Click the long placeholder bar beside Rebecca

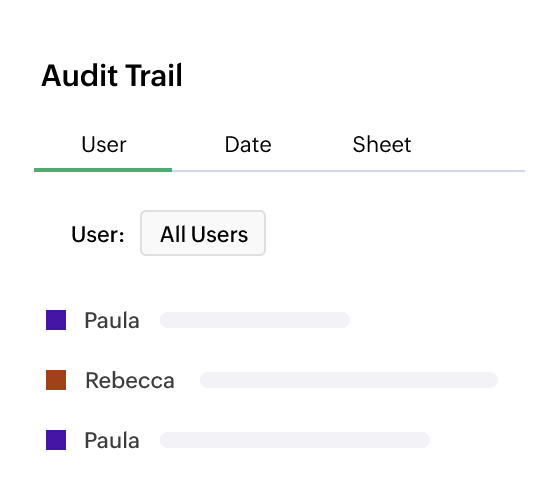pos(349,380)
